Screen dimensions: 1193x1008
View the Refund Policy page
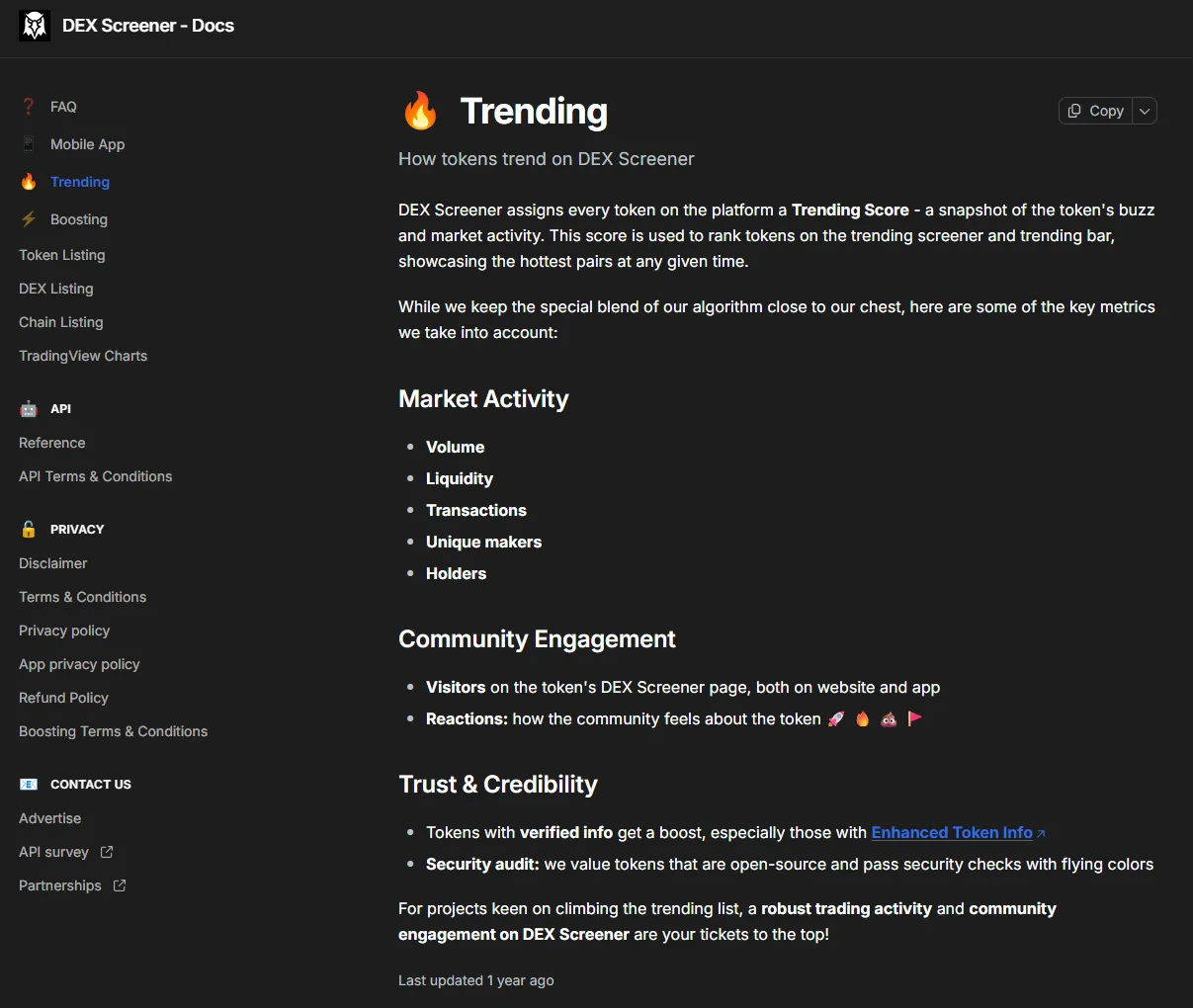pyautogui.click(x=63, y=698)
